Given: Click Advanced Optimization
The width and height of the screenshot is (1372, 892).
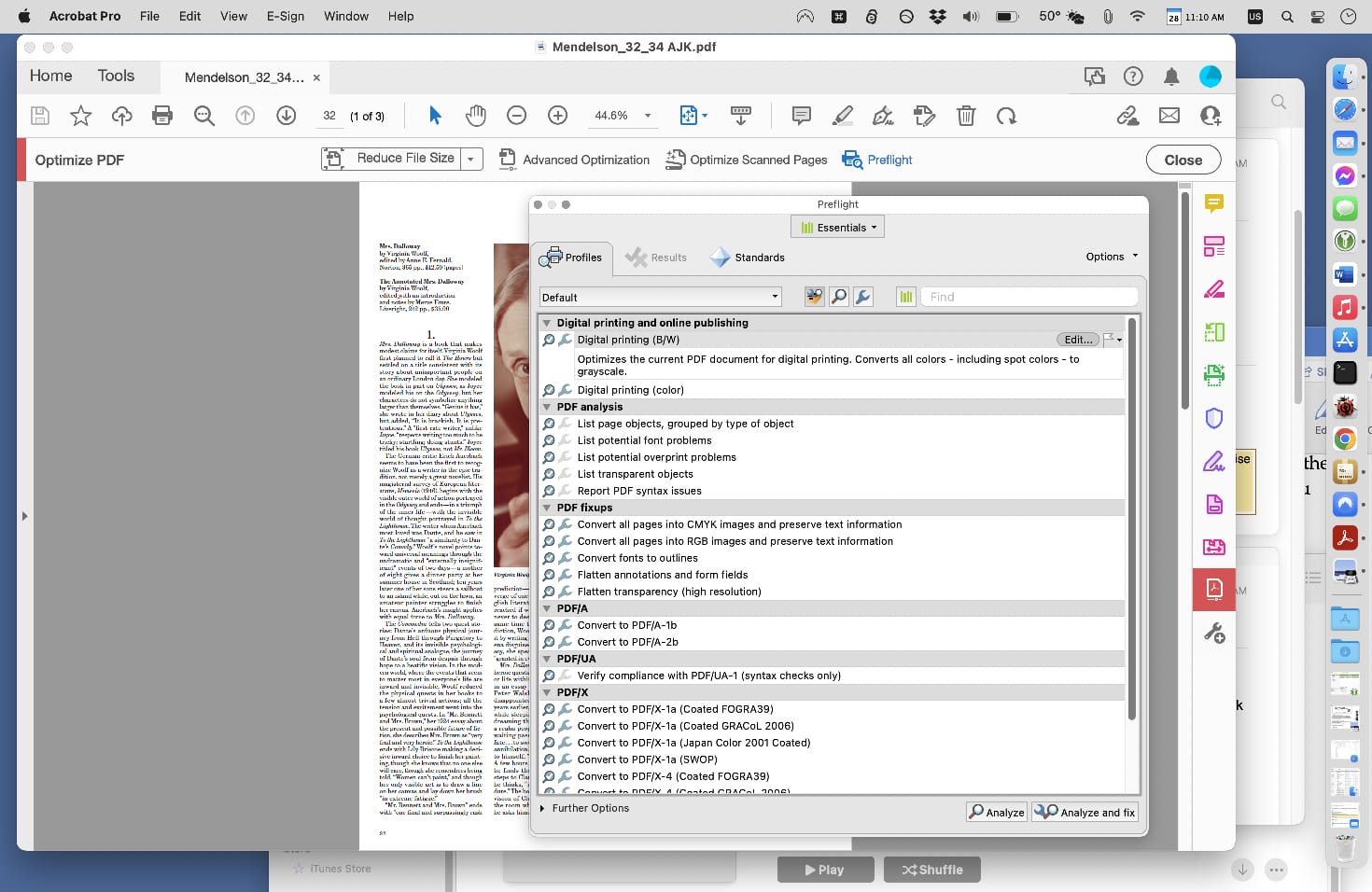Looking at the screenshot, I should tap(574, 160).
